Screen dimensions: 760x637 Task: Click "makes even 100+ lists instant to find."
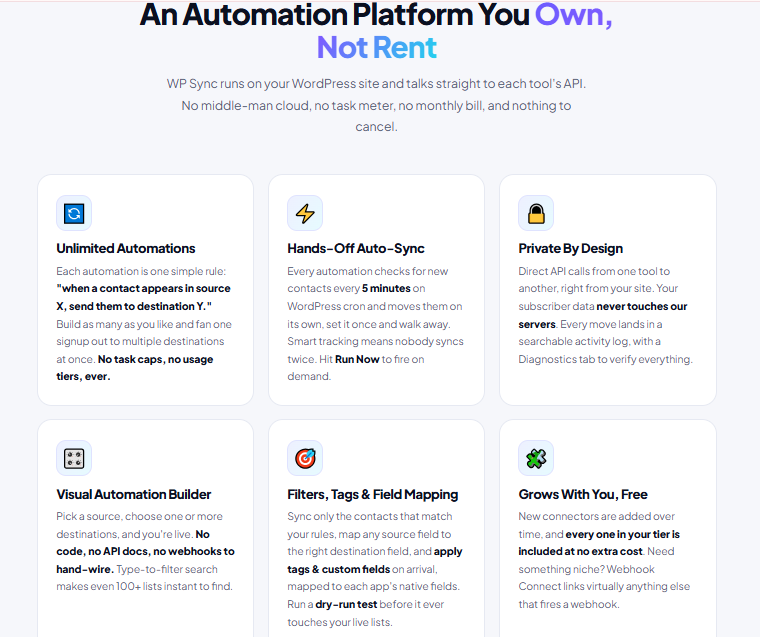(144, 587)
